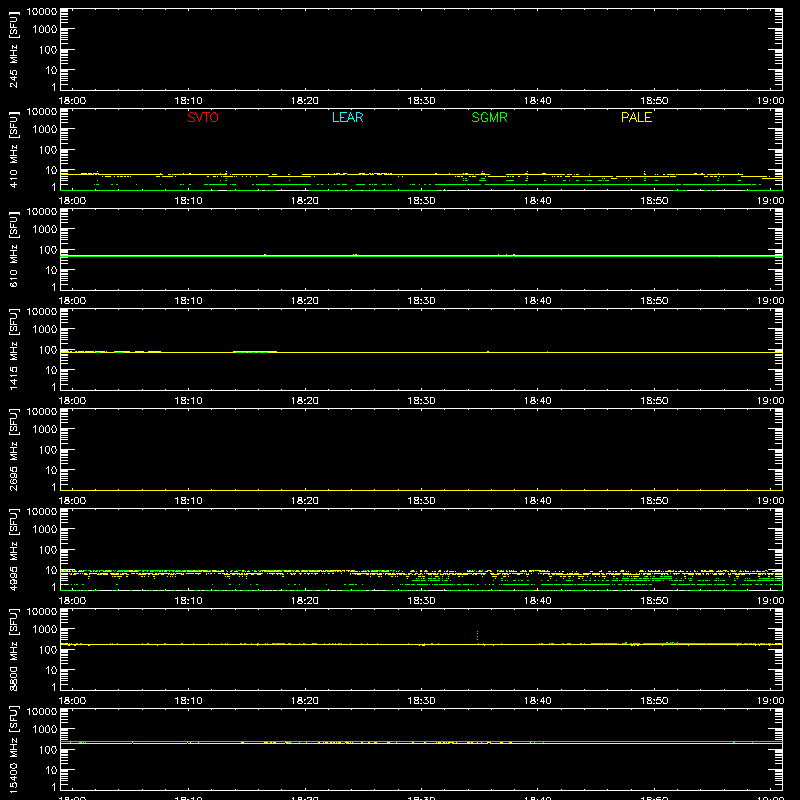
Task: Click the flat yellow trace in the 2695 MHz plot
Action: tap(421, 490)
